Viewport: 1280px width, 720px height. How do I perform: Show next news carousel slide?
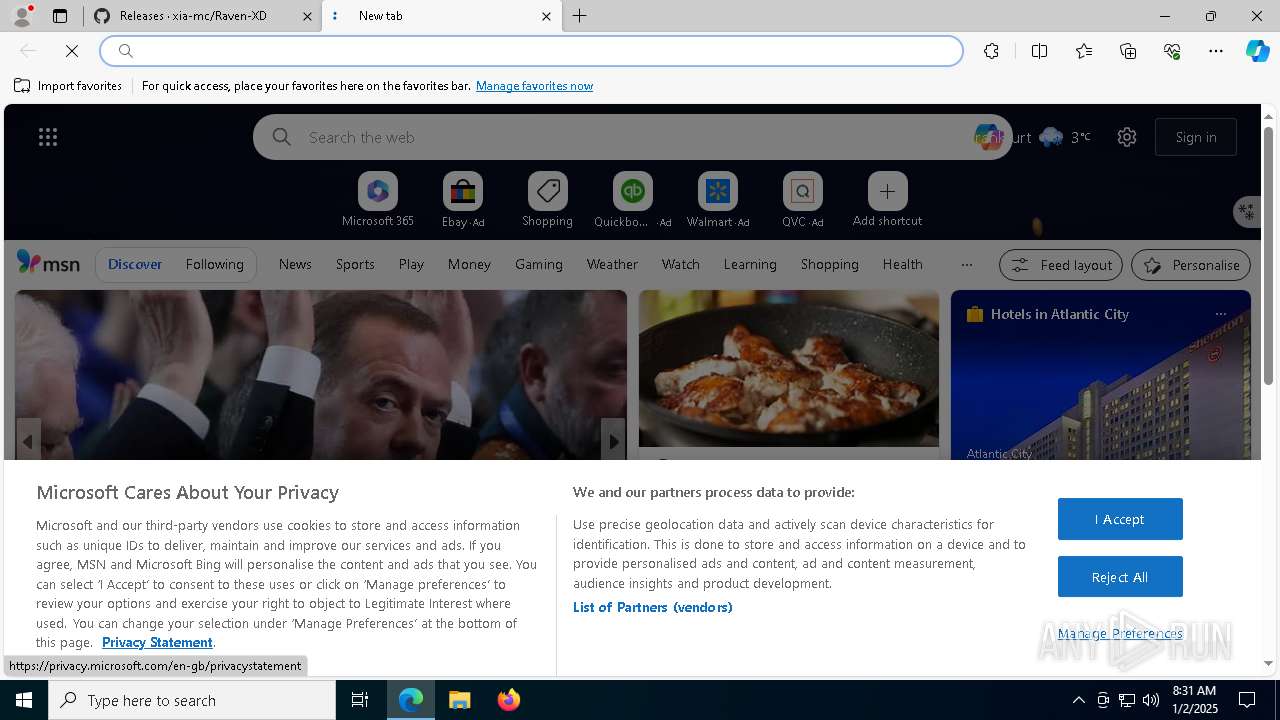point(613,441)
